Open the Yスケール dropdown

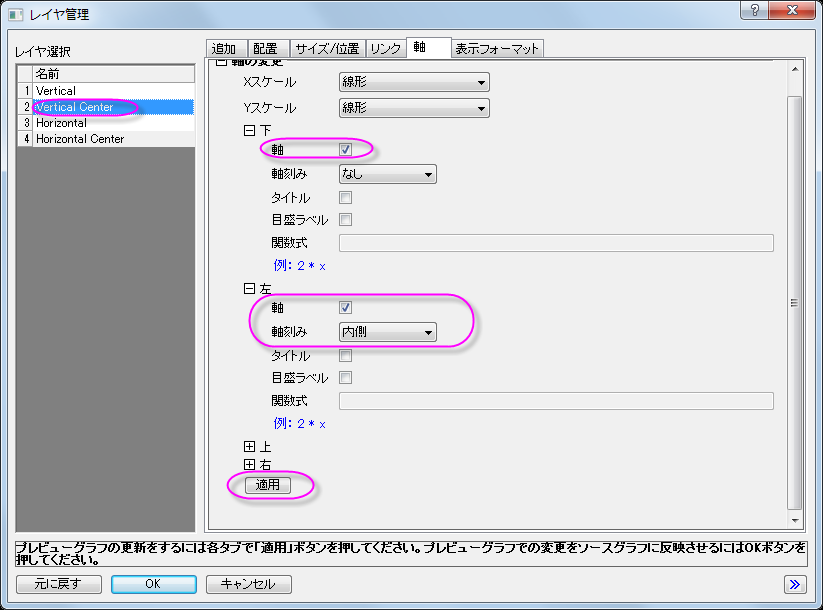coord(414,108)
